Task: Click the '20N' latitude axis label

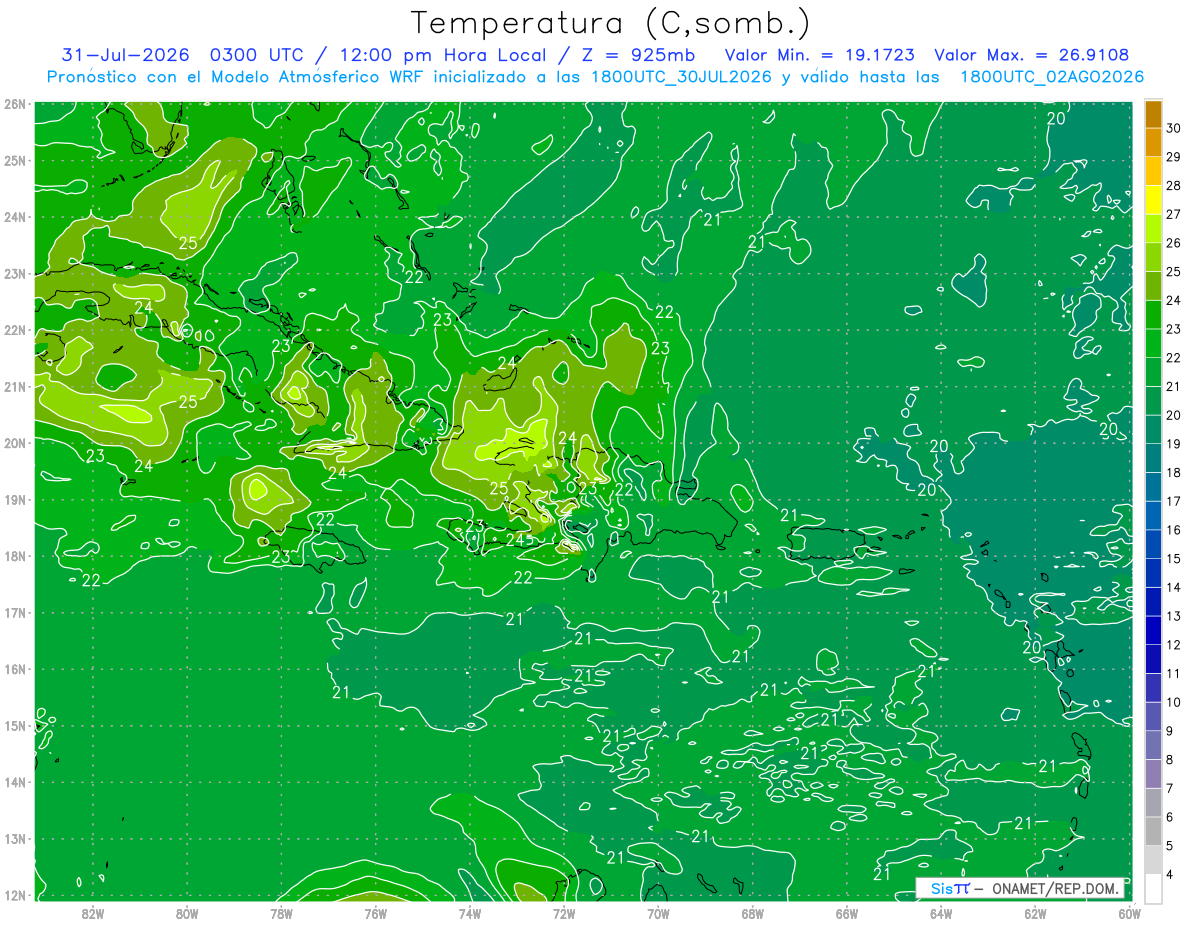Action: pos(15,443)
